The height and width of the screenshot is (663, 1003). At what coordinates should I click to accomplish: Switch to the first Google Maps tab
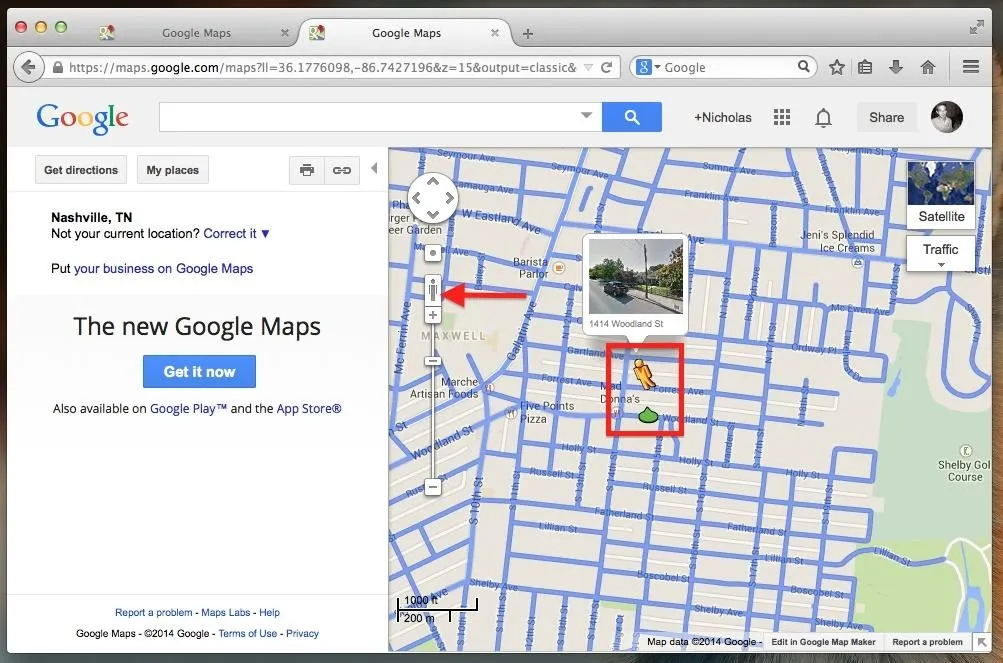click(x=196, y=33)
